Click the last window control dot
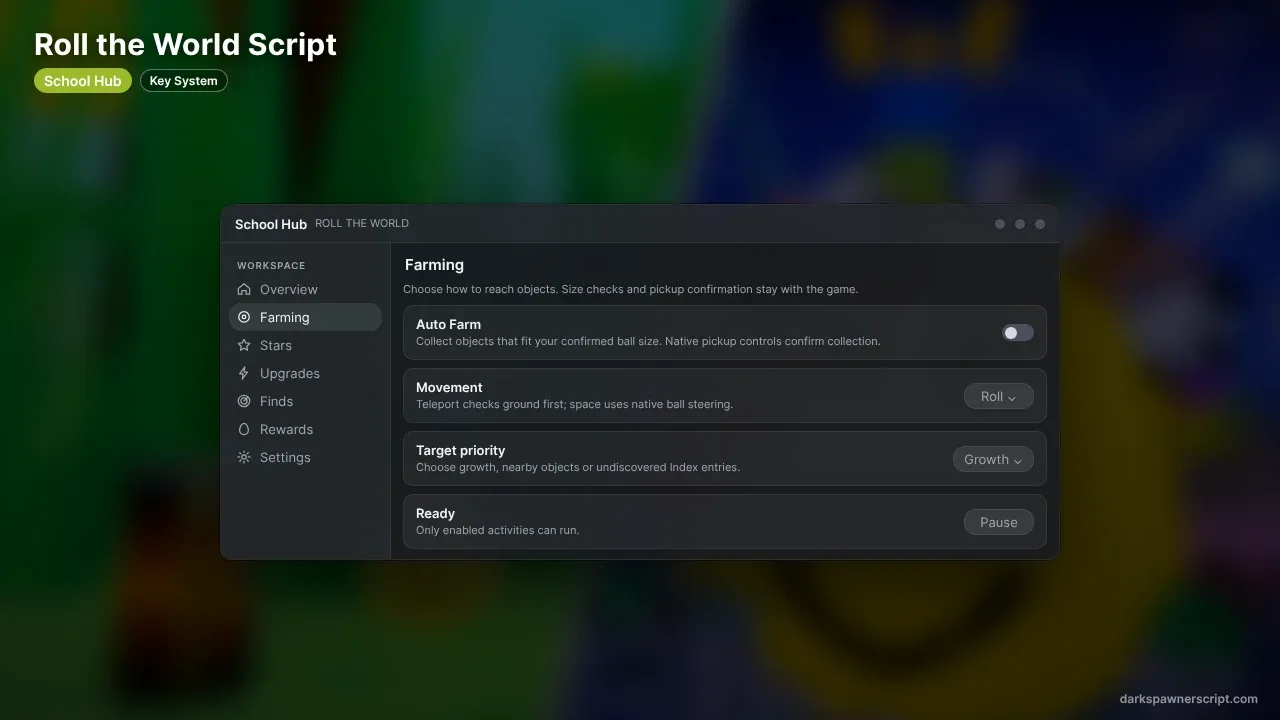The width and height of the screenshot is (1280, 720). pos(1040,224)
